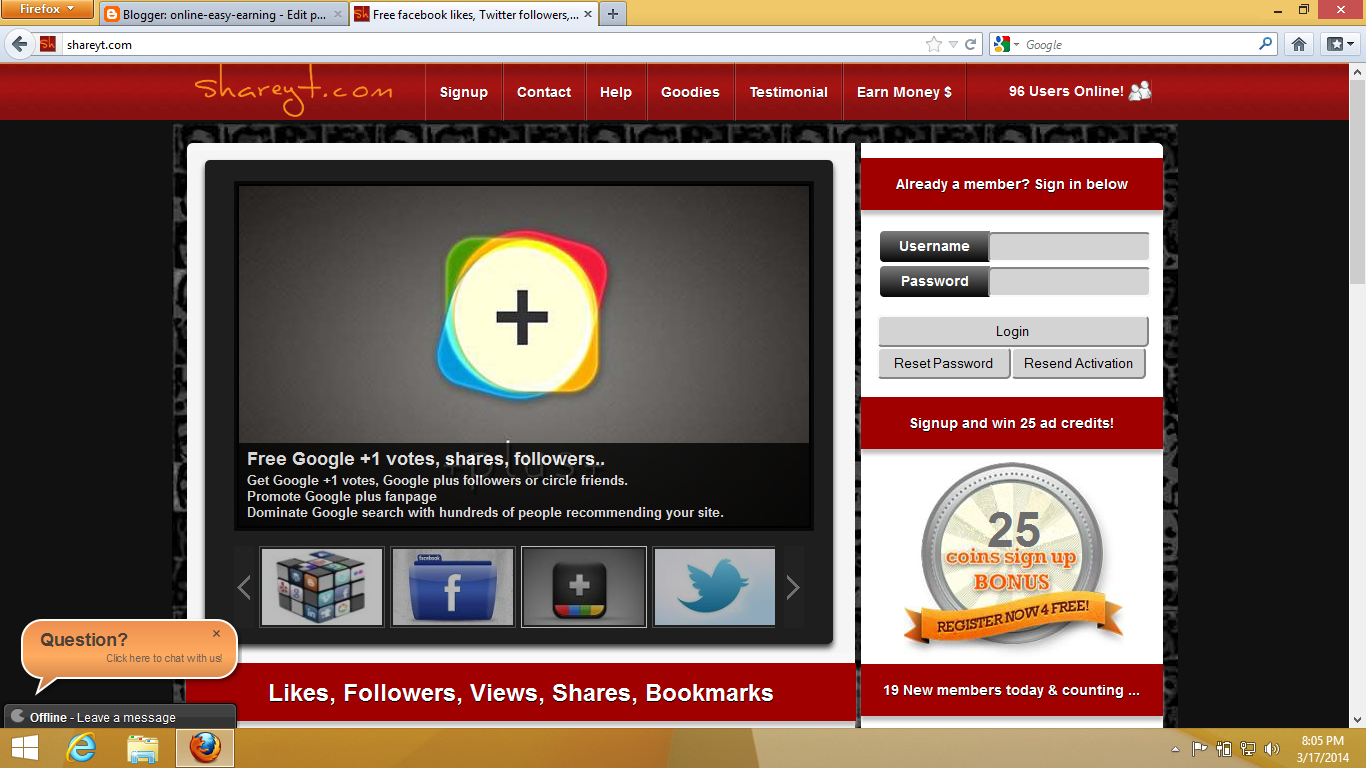Show hidden system tray icons arrow
Viewport: 1366px width, 768px height.
point(1176,749)
